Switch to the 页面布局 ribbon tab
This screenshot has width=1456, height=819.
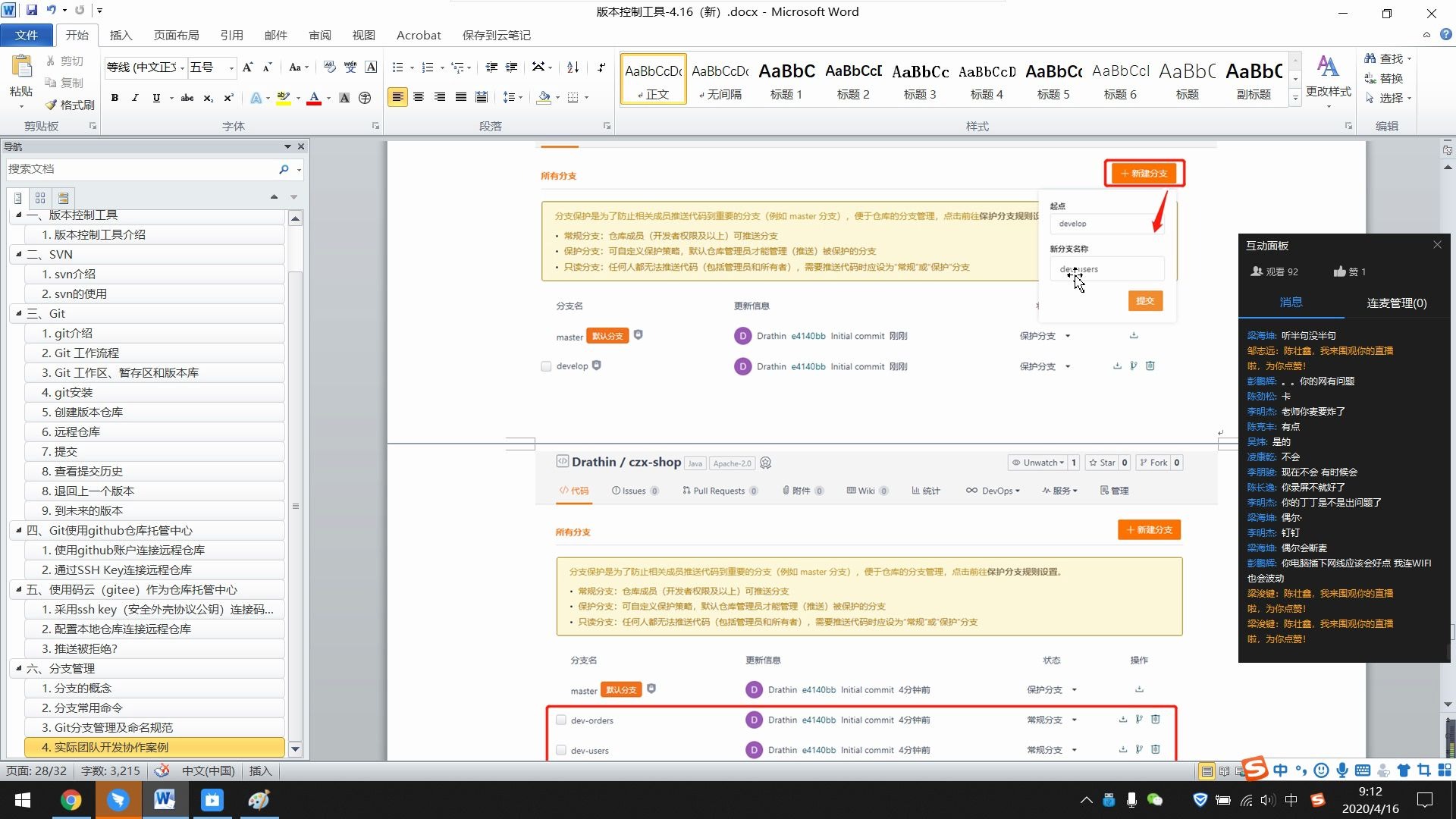pyautogui.click(x=176, y=35)
